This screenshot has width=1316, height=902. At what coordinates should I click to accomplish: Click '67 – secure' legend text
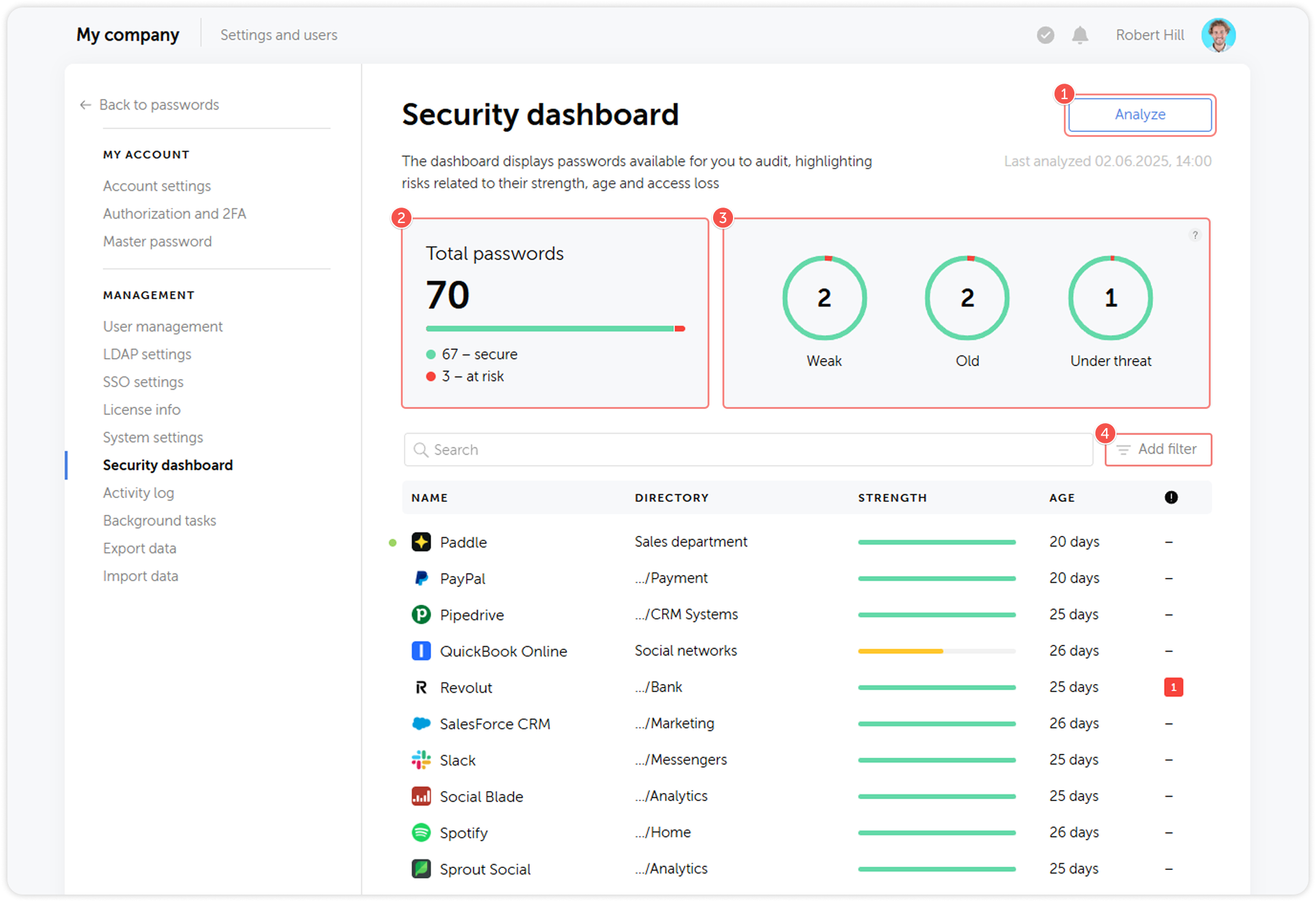point(480,354)
